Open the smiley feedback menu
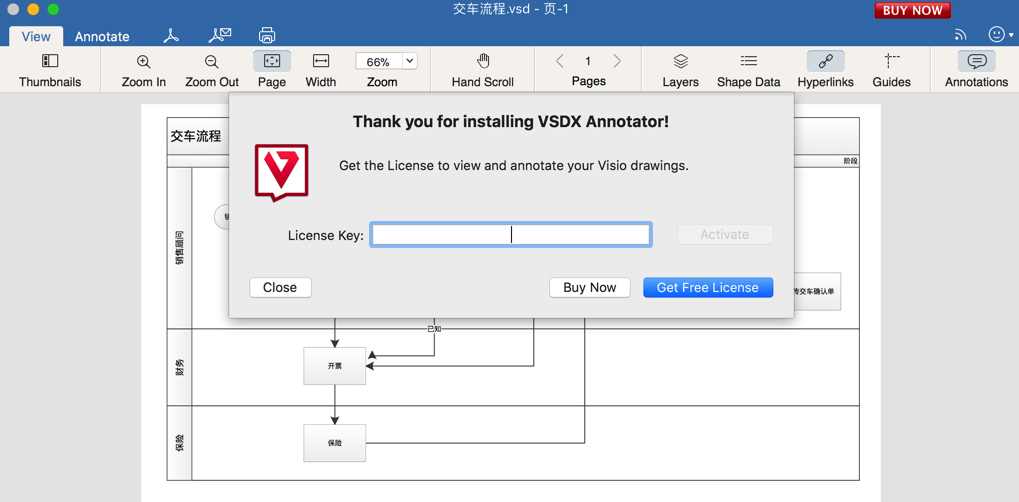This screenshot has height=502, width=1019. click(1000, 34)
